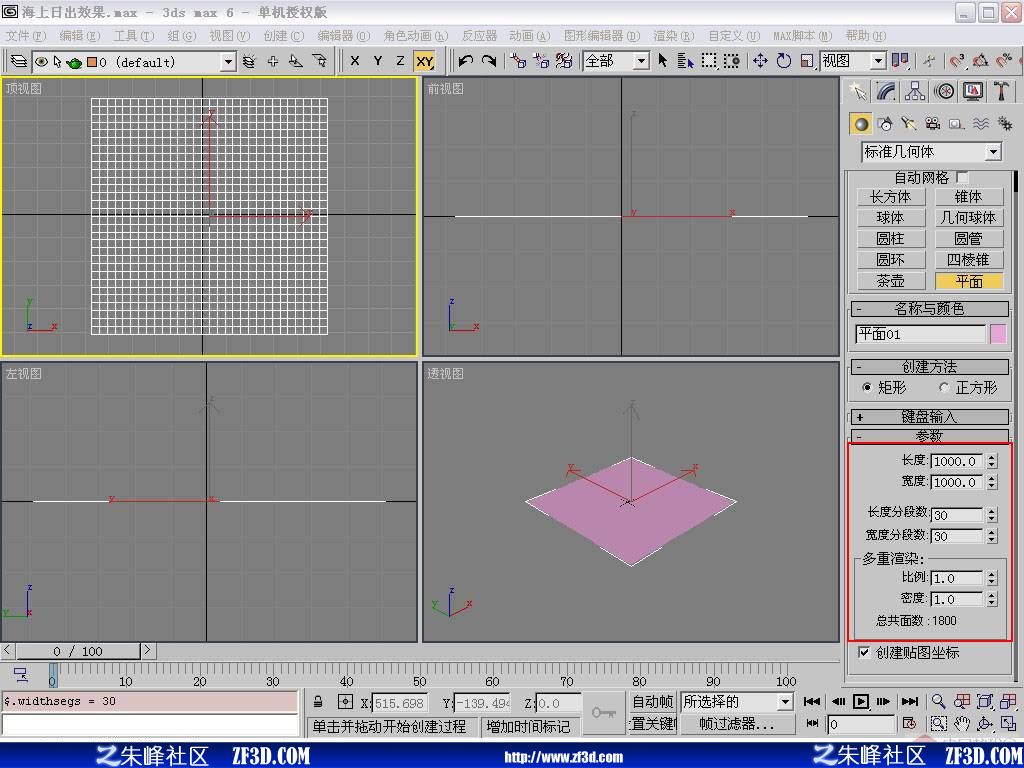Viewport: 1024px width, 768px height.
Task: Switch to Lights creation category
Action: pos(909,123)
